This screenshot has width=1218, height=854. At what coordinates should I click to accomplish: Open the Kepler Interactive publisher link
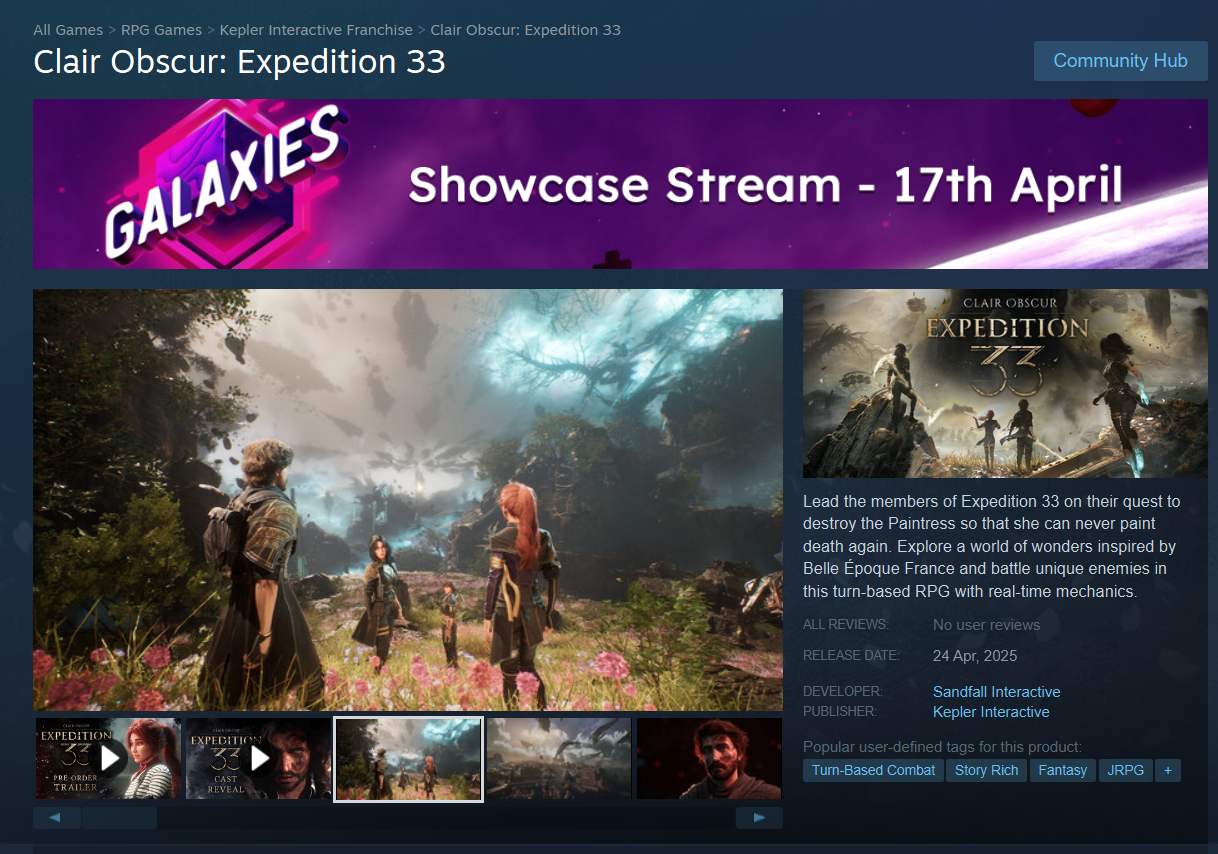pos(991,712)
